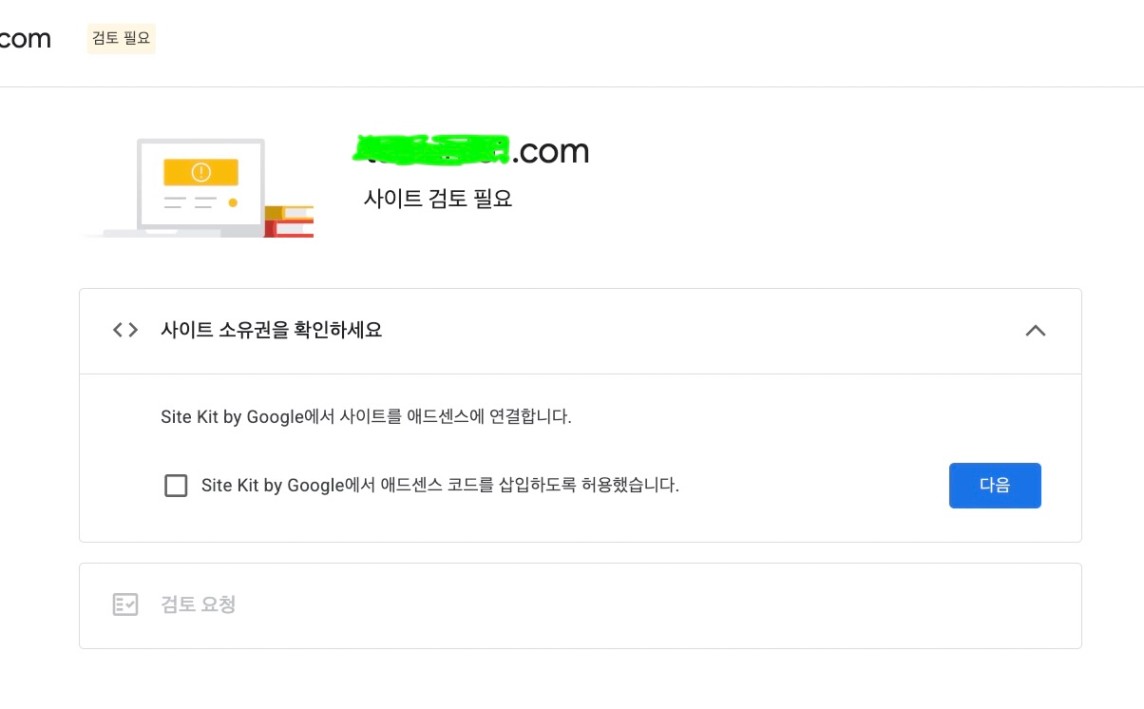Click the blue 다음 button
The width and height of the screenshot is (1144, 709).
tap(994, 485)
